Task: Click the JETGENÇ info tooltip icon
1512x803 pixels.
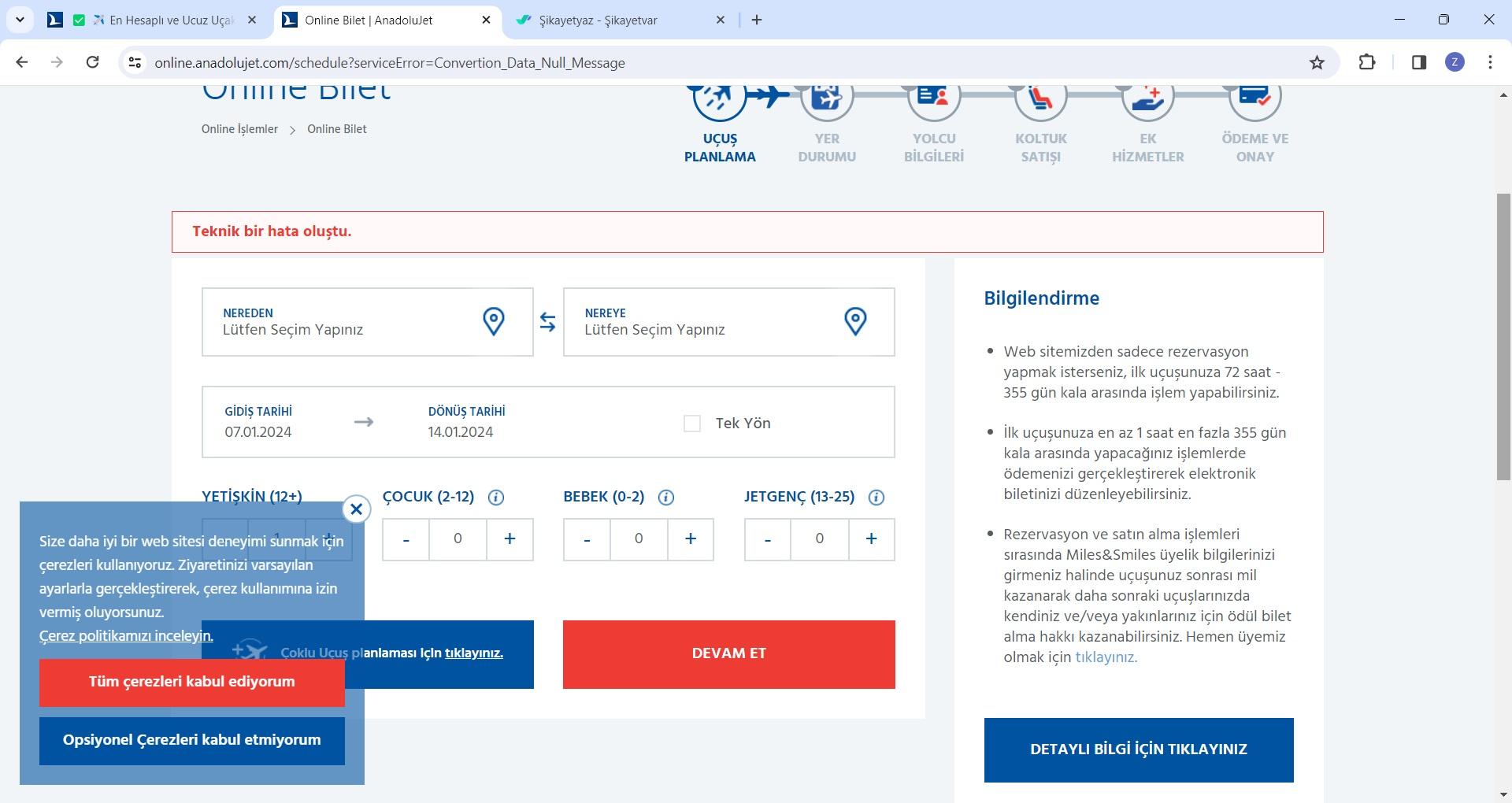Action: point(875,497)
